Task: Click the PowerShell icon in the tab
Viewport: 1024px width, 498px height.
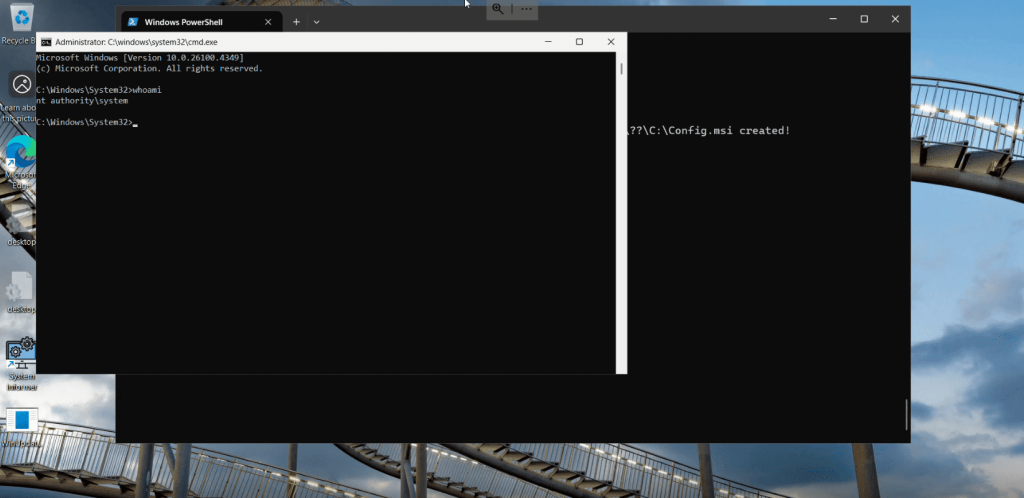Action: pyautogui.click(x=133, y=22)
